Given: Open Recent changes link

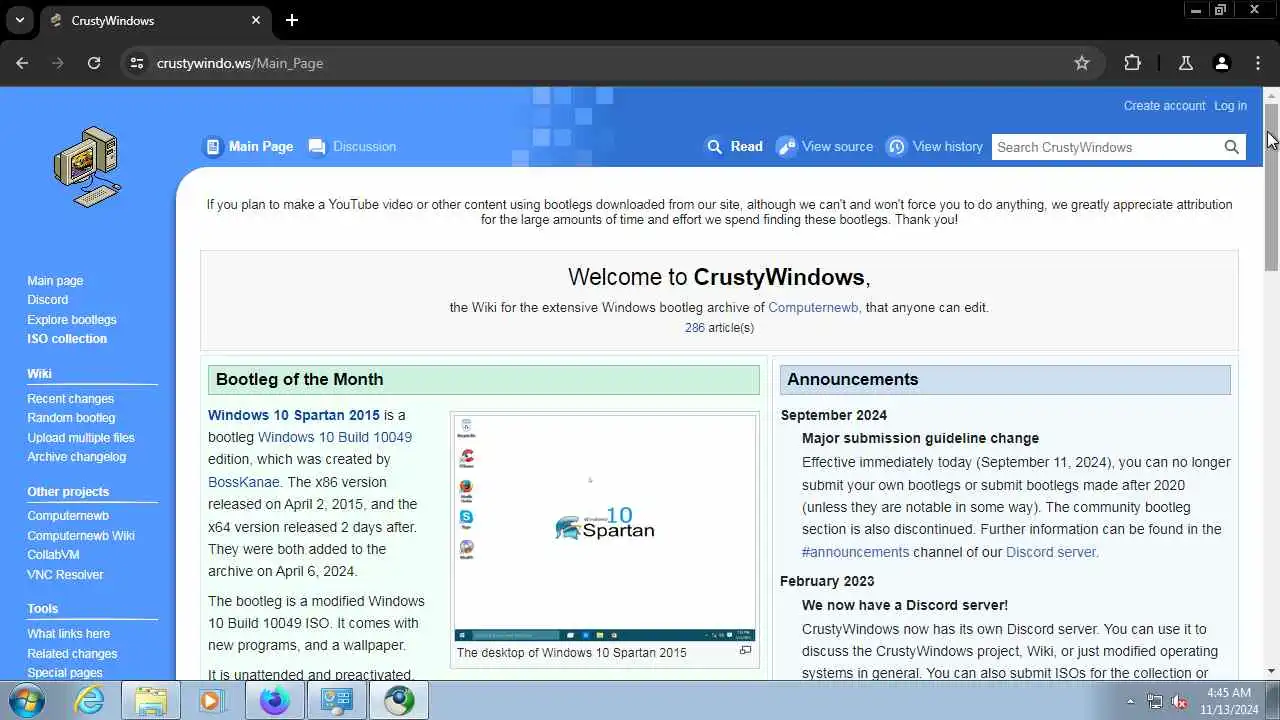Looking at the screenshot, I should tap(70, 399).
